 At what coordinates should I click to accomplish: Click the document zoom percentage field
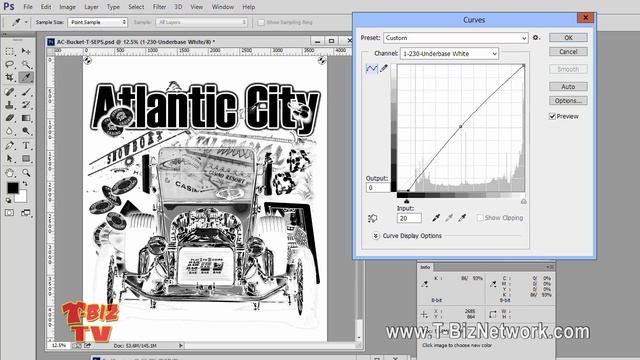pos(59,345)
